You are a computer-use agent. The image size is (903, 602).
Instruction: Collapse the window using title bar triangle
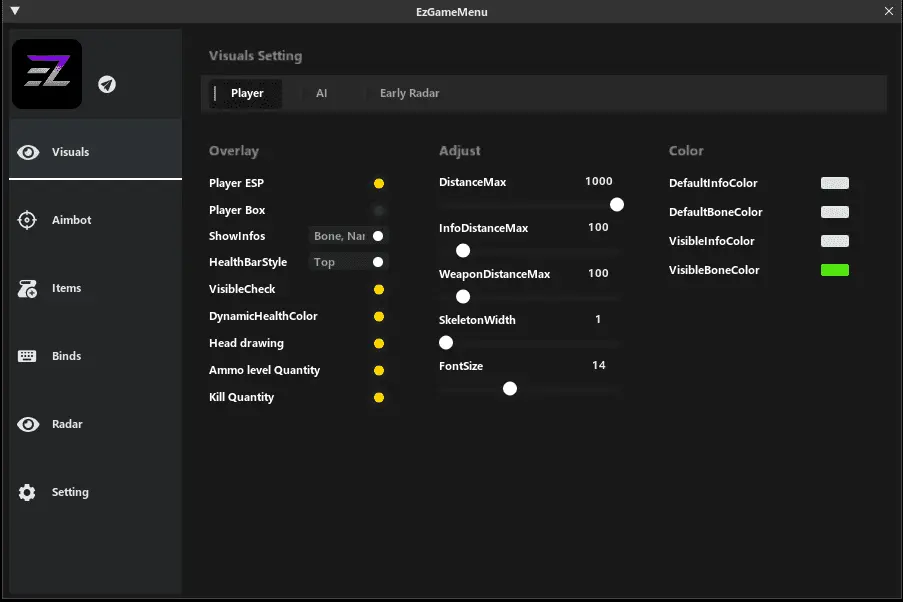[x=14, y=11]
